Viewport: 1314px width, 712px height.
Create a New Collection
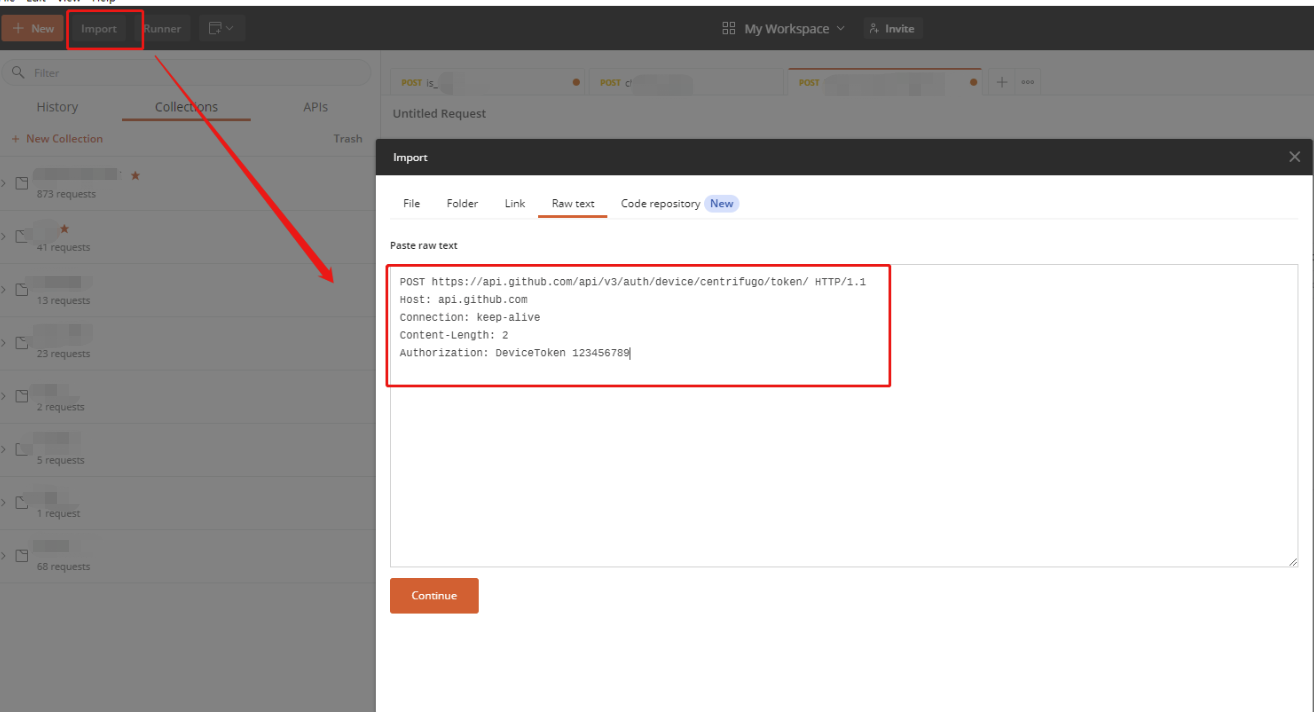57,138
